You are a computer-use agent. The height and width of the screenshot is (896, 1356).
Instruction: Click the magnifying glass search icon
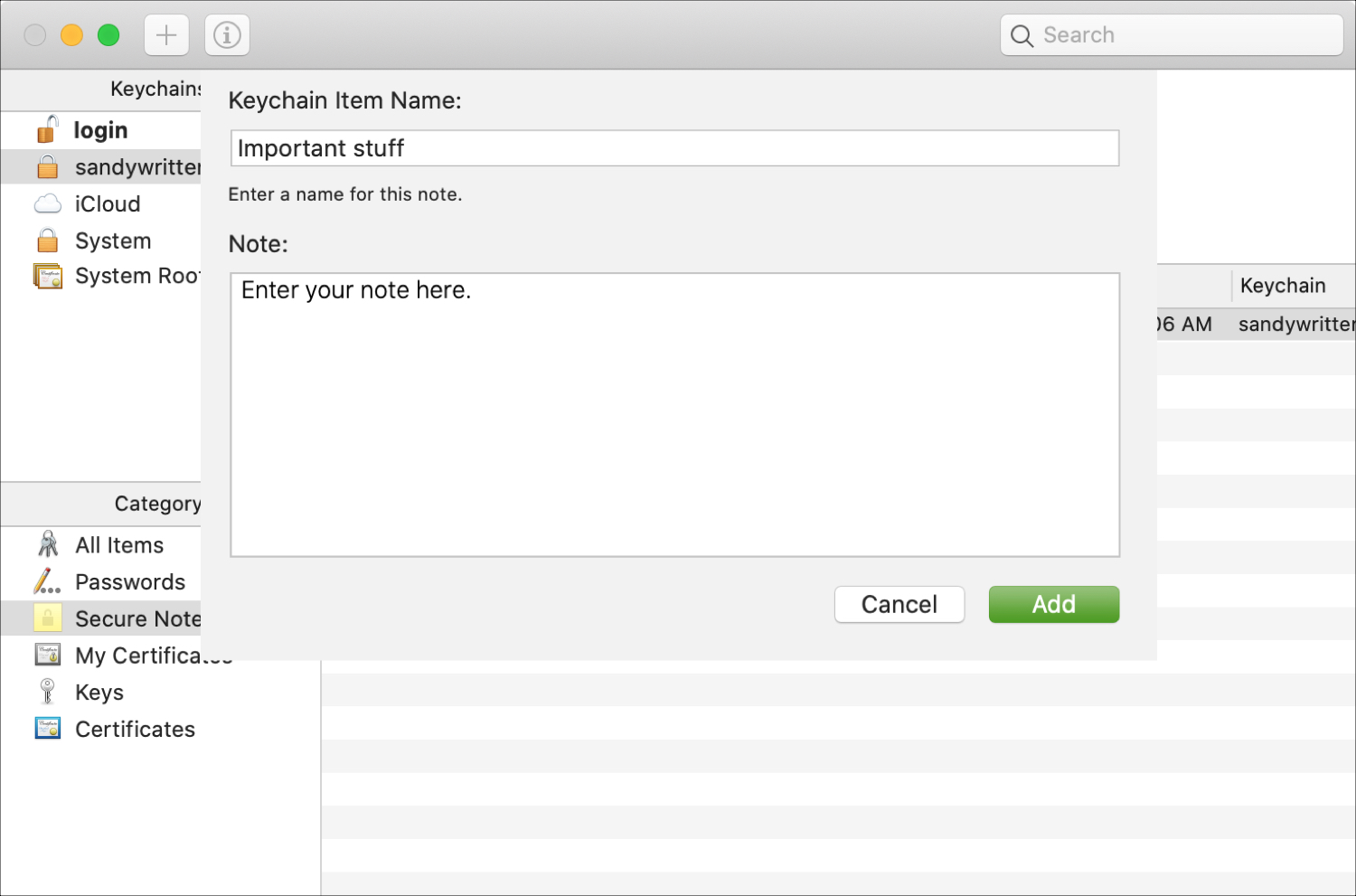click(1022, 35)
